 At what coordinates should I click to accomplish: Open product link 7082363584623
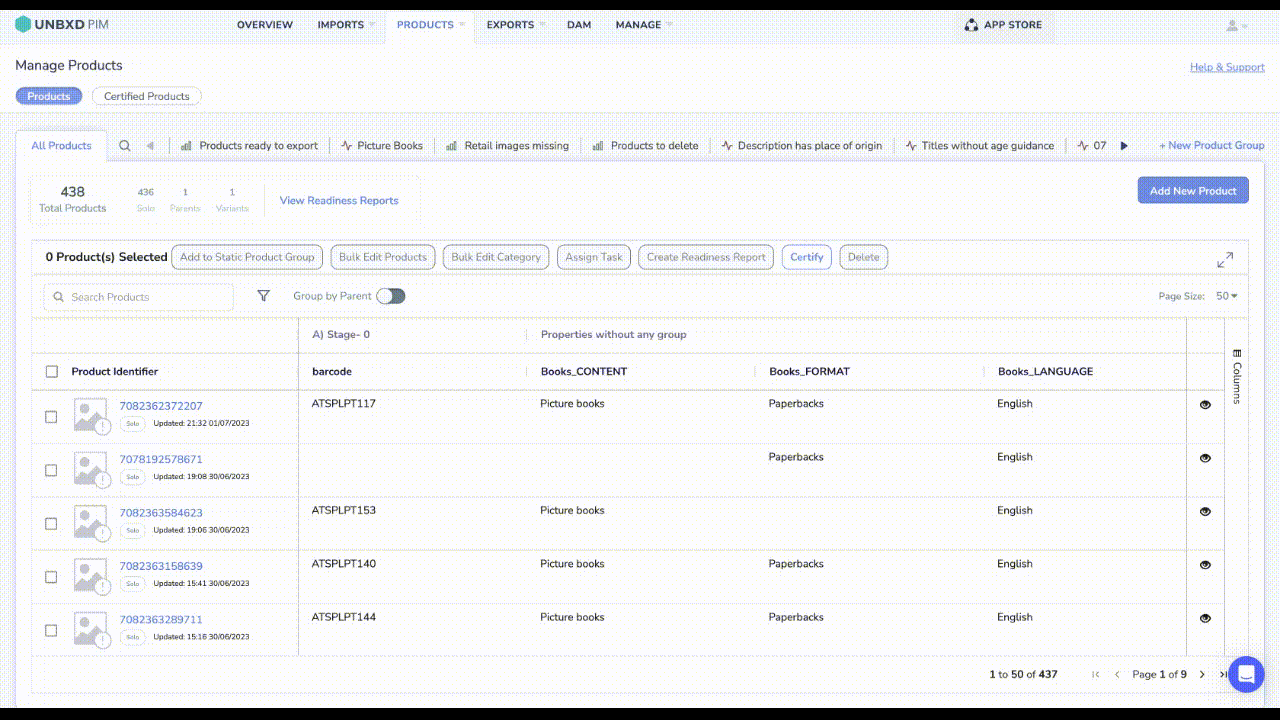161,513
